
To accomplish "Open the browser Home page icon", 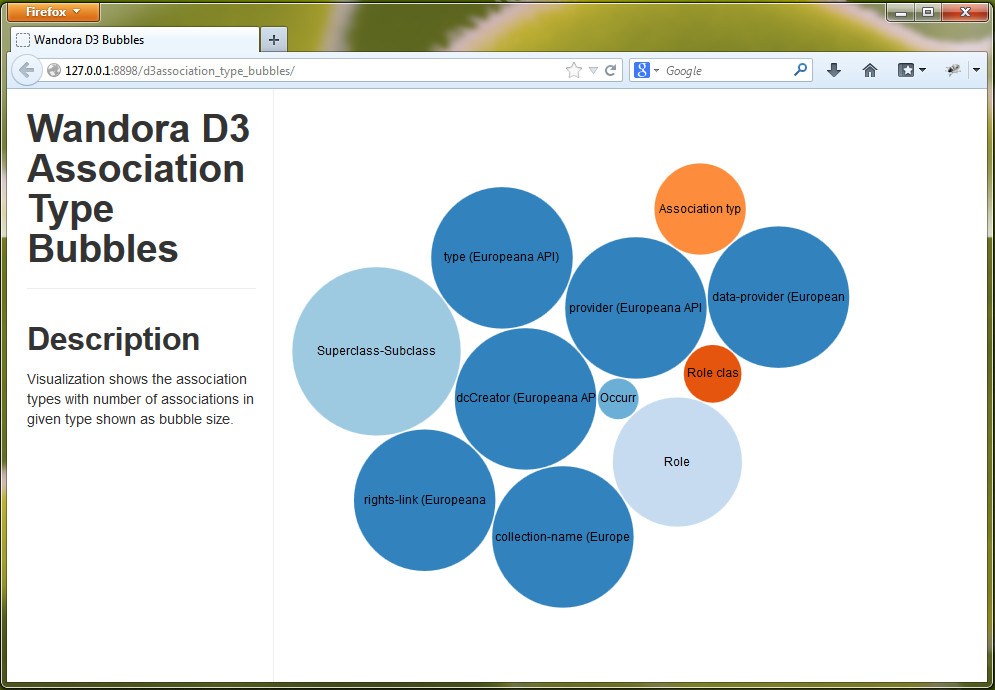I will click(869, 70).
